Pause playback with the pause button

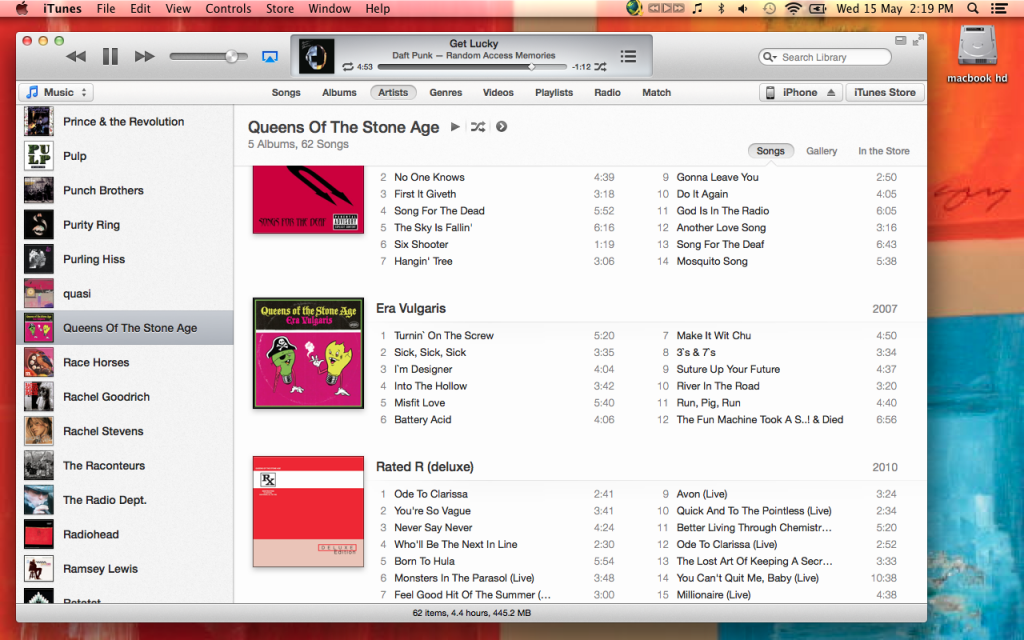[110, 57]
